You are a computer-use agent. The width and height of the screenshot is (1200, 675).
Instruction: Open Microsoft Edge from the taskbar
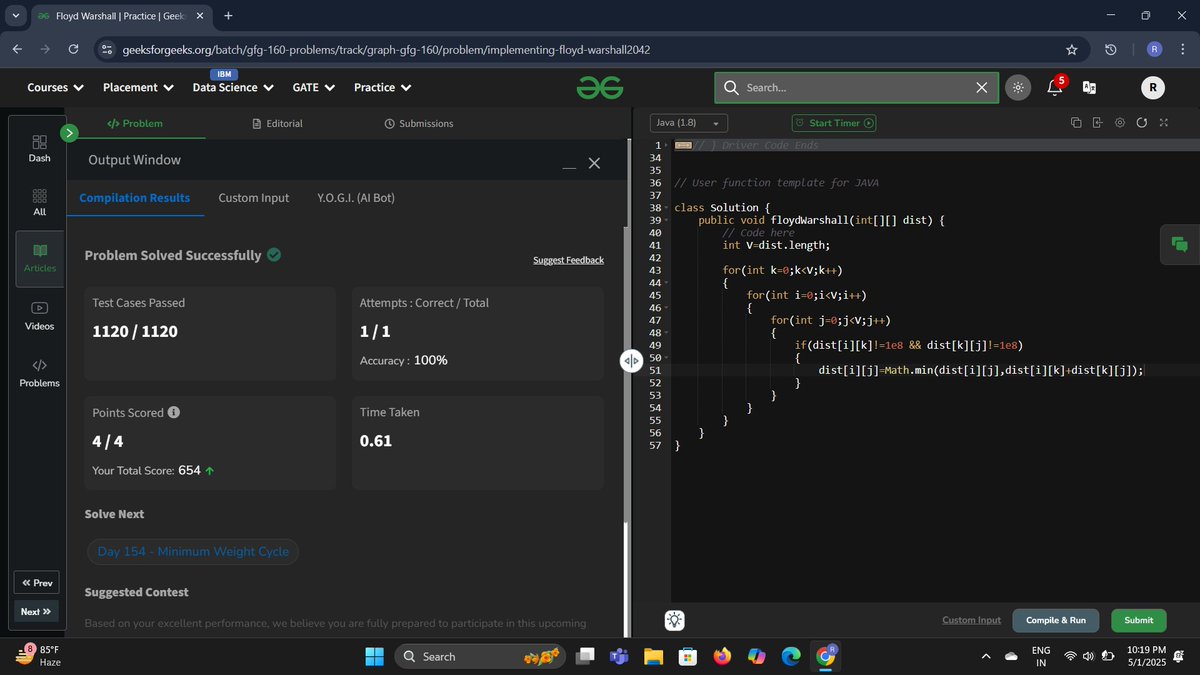pos(791,656)
